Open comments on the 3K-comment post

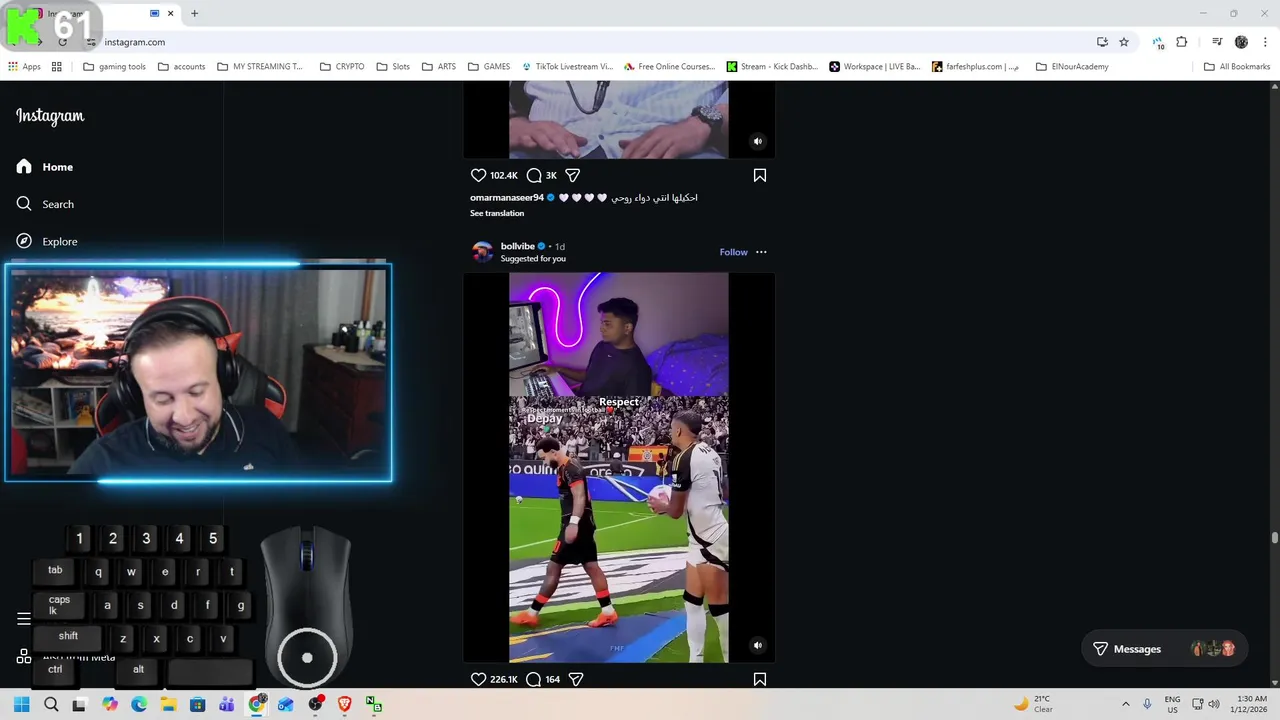pyautogui.click(x=534, y=175)
